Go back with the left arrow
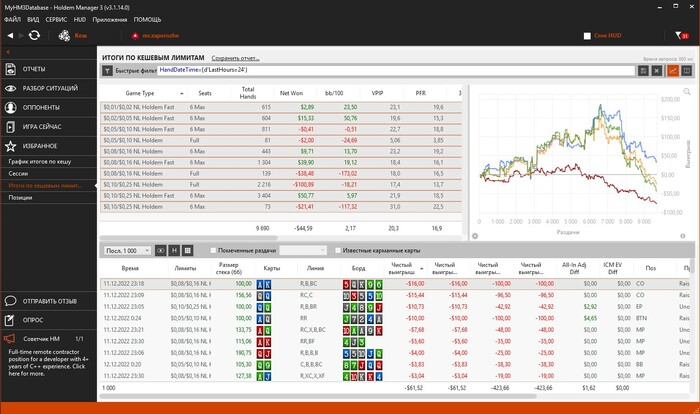This screenshot has height=414, width=700. [10, 35]
